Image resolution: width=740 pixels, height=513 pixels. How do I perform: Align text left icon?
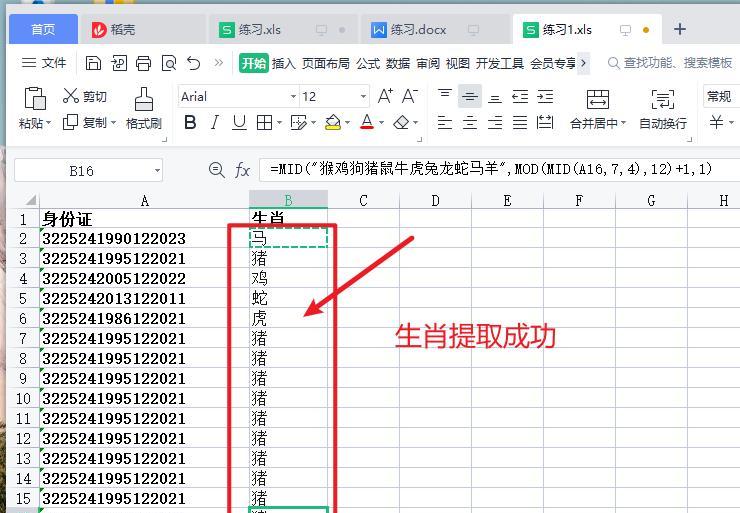(x=445, y=123)
